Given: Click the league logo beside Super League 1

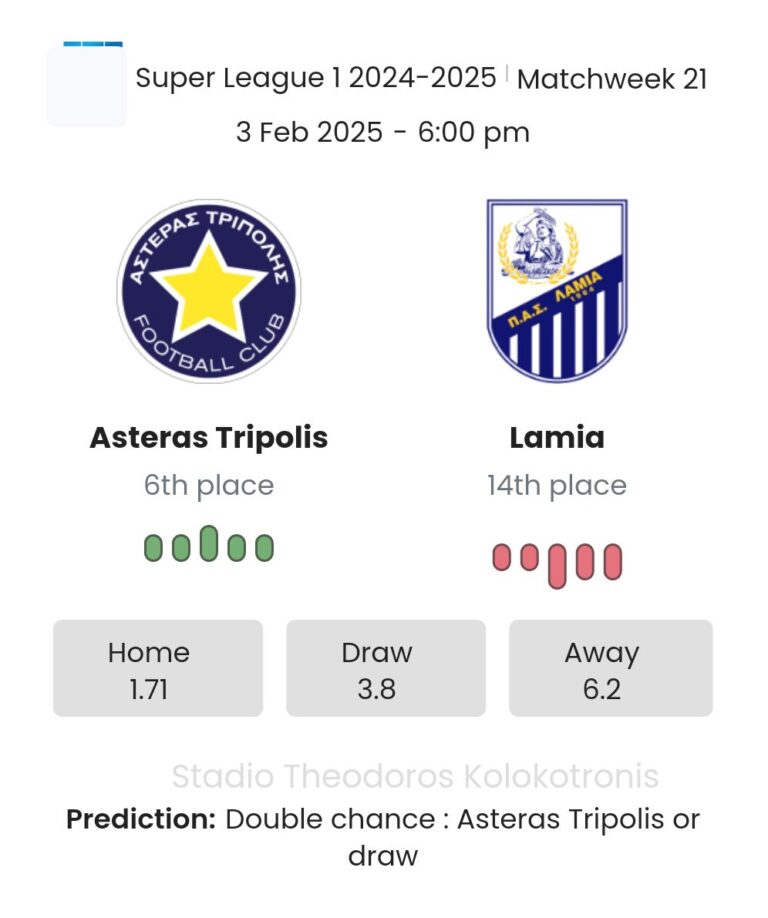Looking at the screenshot, I should click(x=87, y=84).
